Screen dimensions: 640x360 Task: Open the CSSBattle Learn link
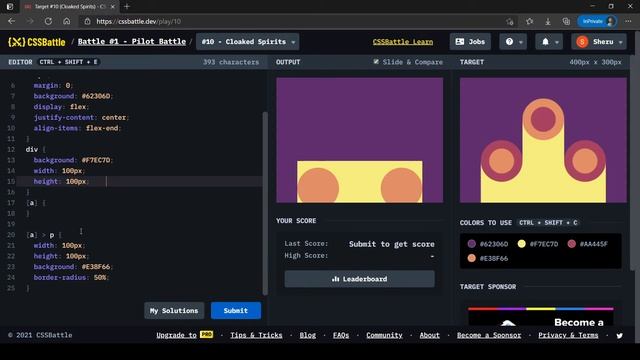coord(403,42)
